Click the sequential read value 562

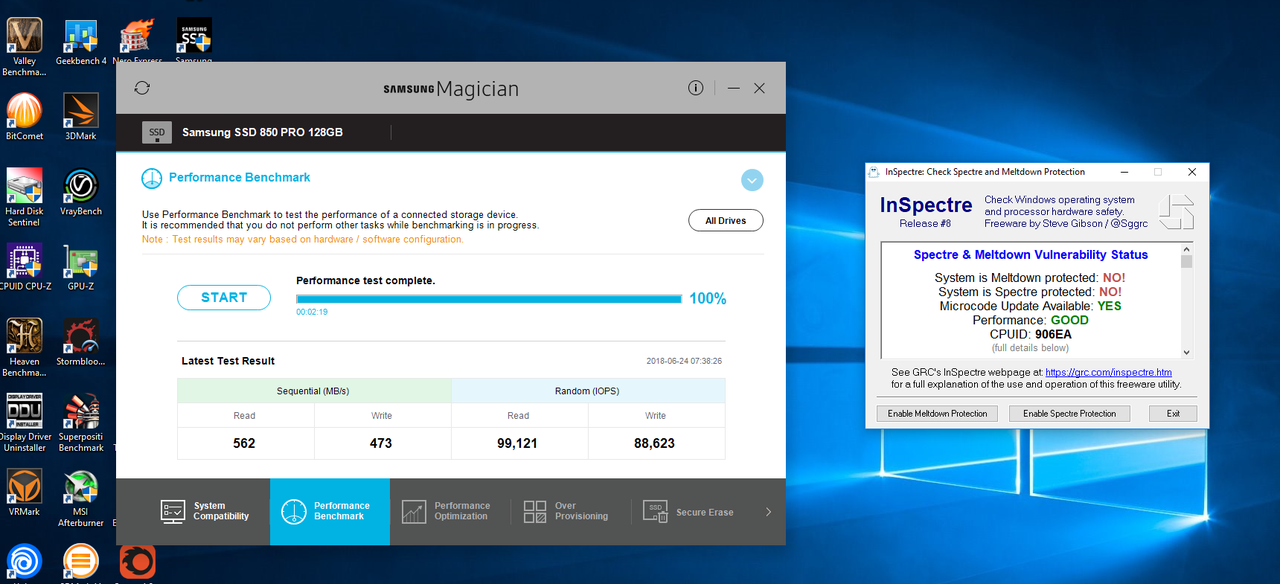click(244, 443)
